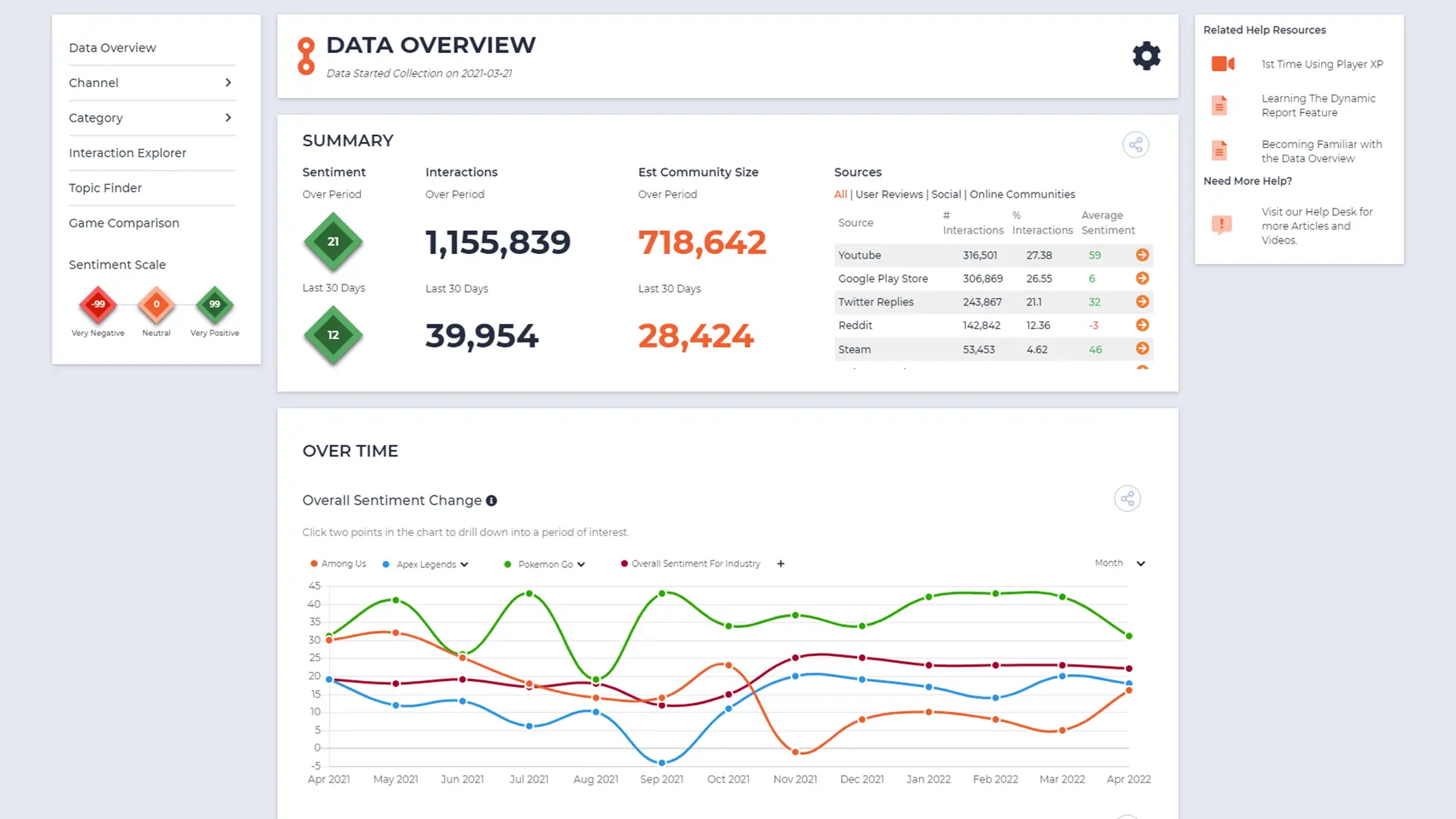
Task: Open Learning The Dynamic Report Feature article
Action: click(1318, 105)
